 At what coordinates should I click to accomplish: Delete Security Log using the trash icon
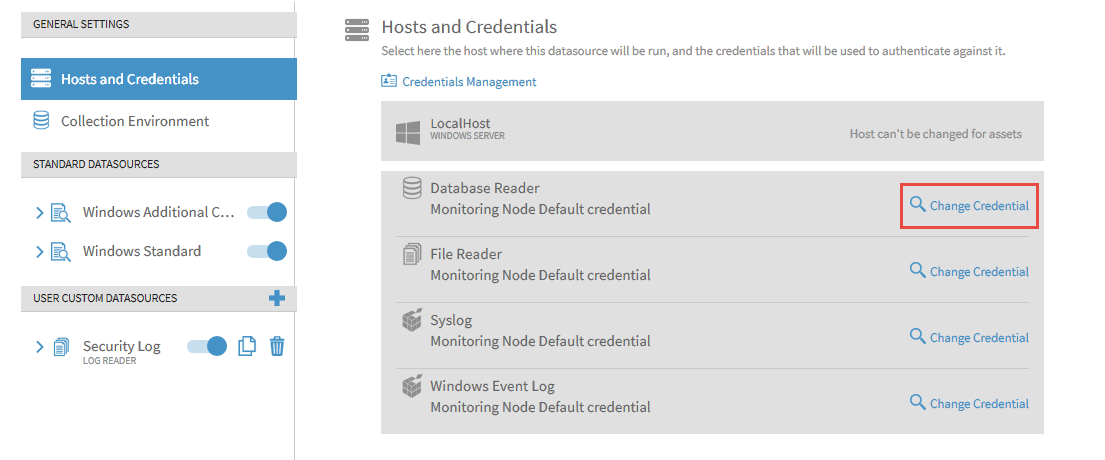point(277,346)
